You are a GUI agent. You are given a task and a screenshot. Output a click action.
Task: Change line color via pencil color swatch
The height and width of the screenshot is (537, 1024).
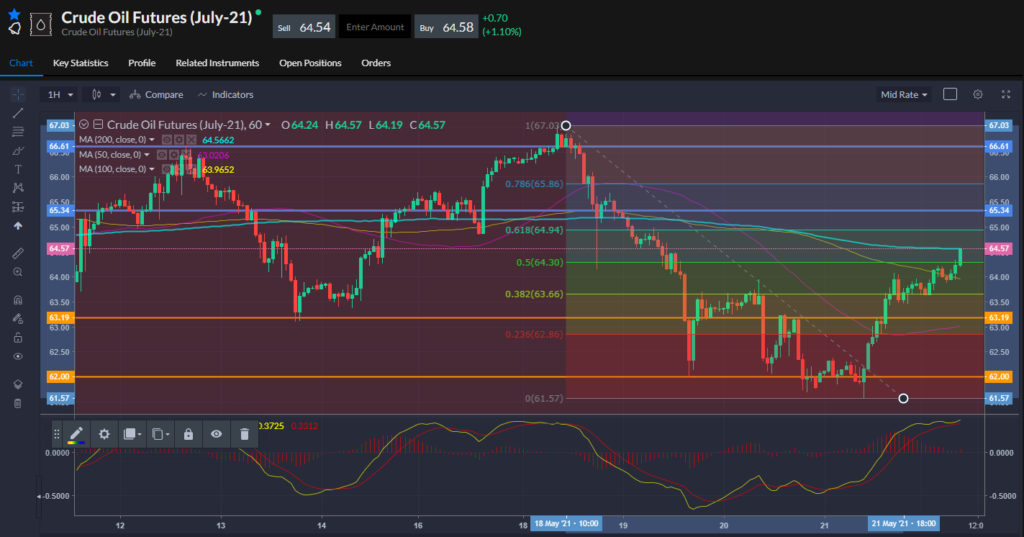point(76,434)
